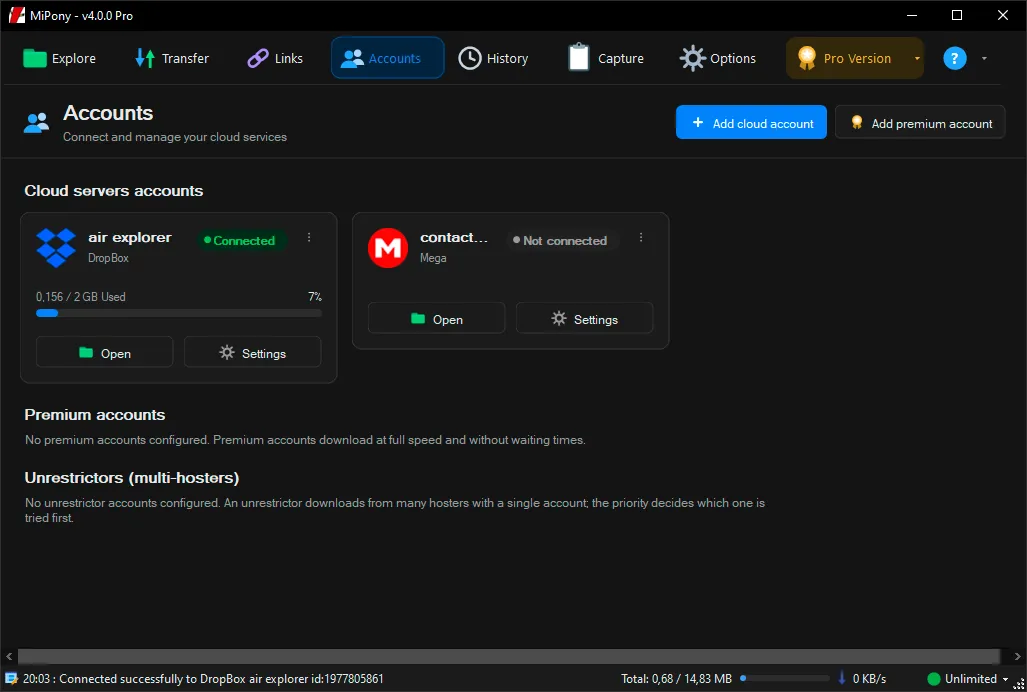1027x692 pixels.
Task: Expand the Pro Version dropdown arrow
Action: click(917, 58)
